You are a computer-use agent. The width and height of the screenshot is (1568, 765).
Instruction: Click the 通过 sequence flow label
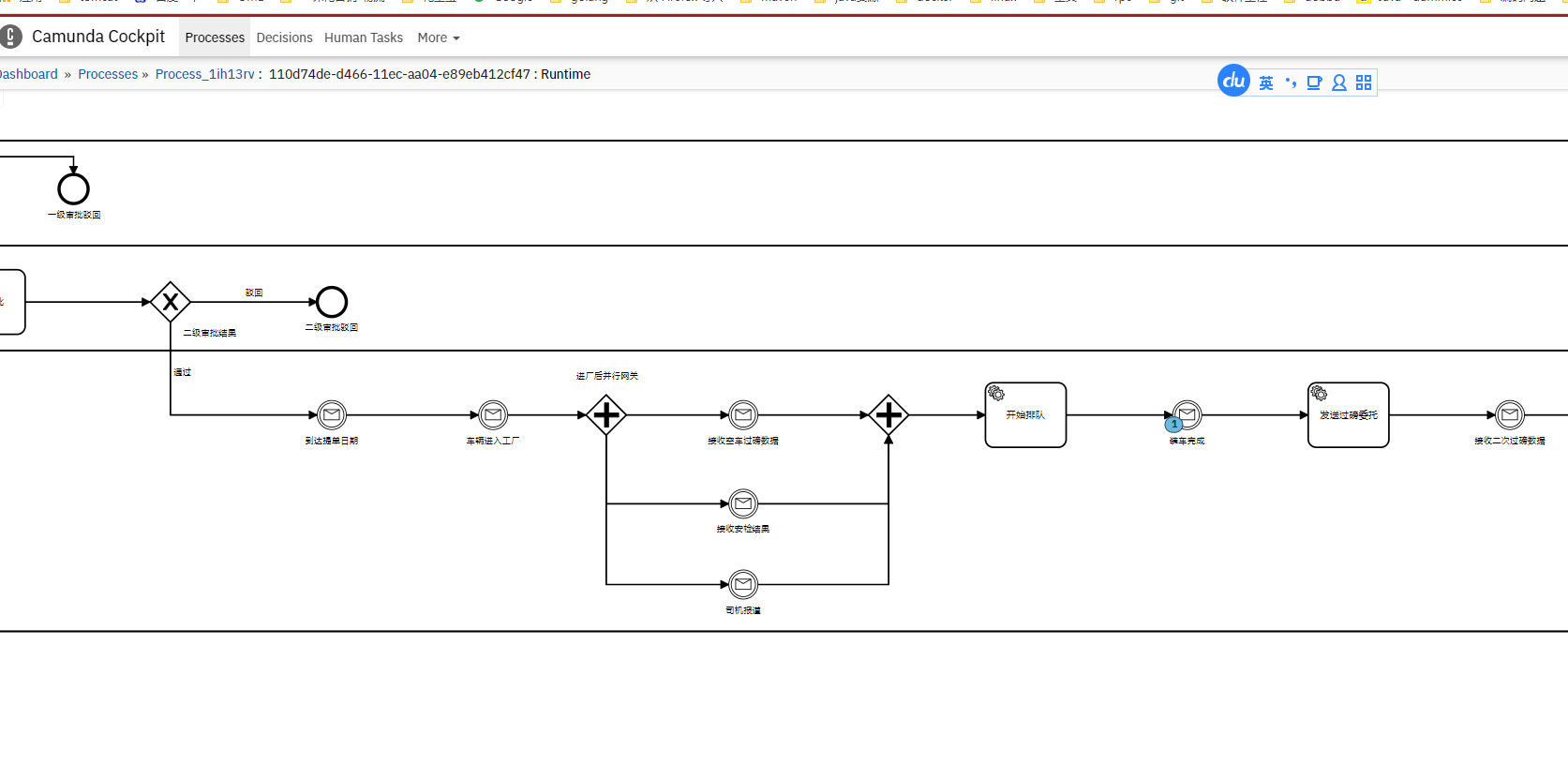(x=182, y=372)
